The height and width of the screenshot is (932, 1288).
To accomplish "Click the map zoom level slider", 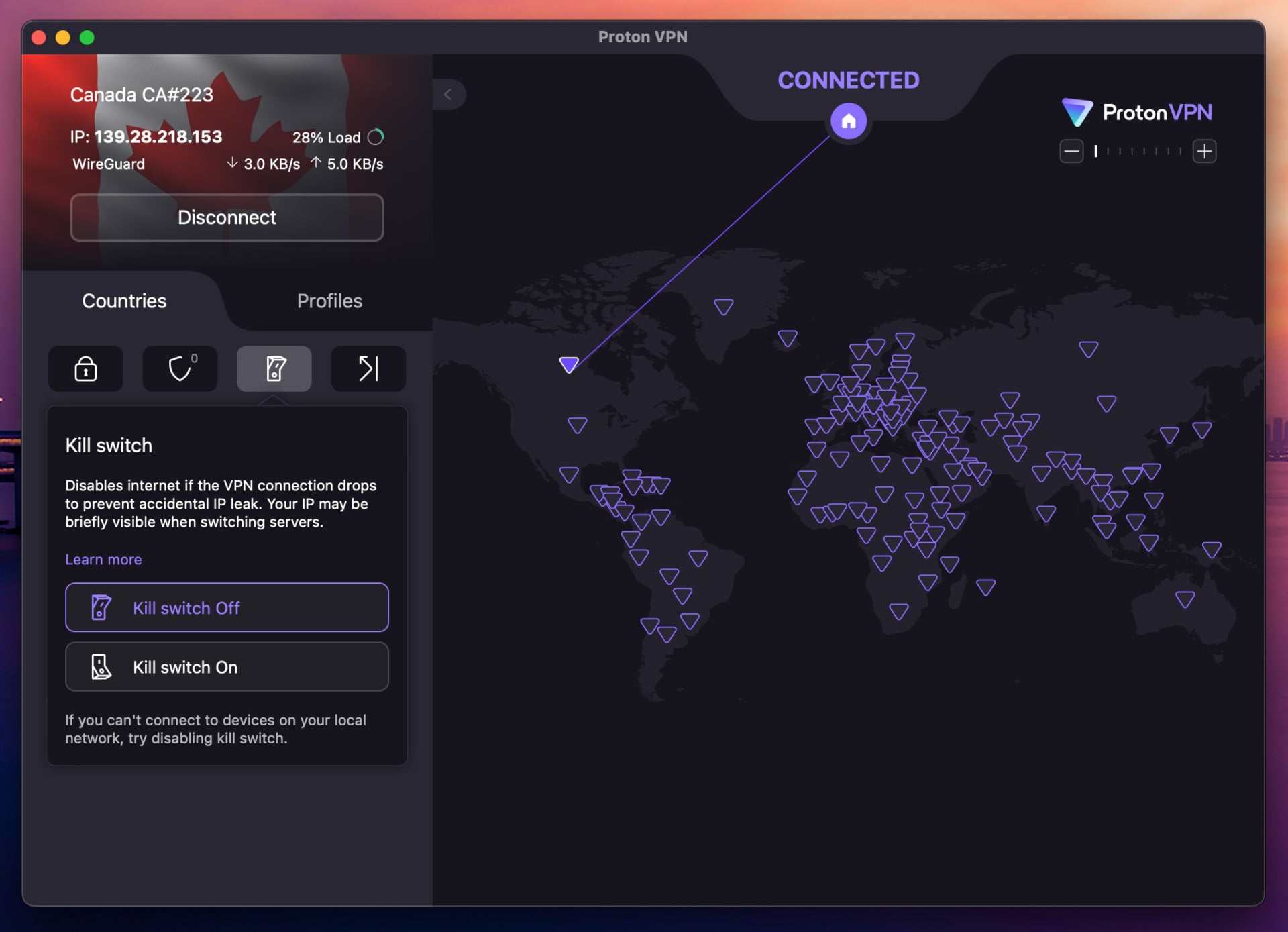I will pos(1138,151).
